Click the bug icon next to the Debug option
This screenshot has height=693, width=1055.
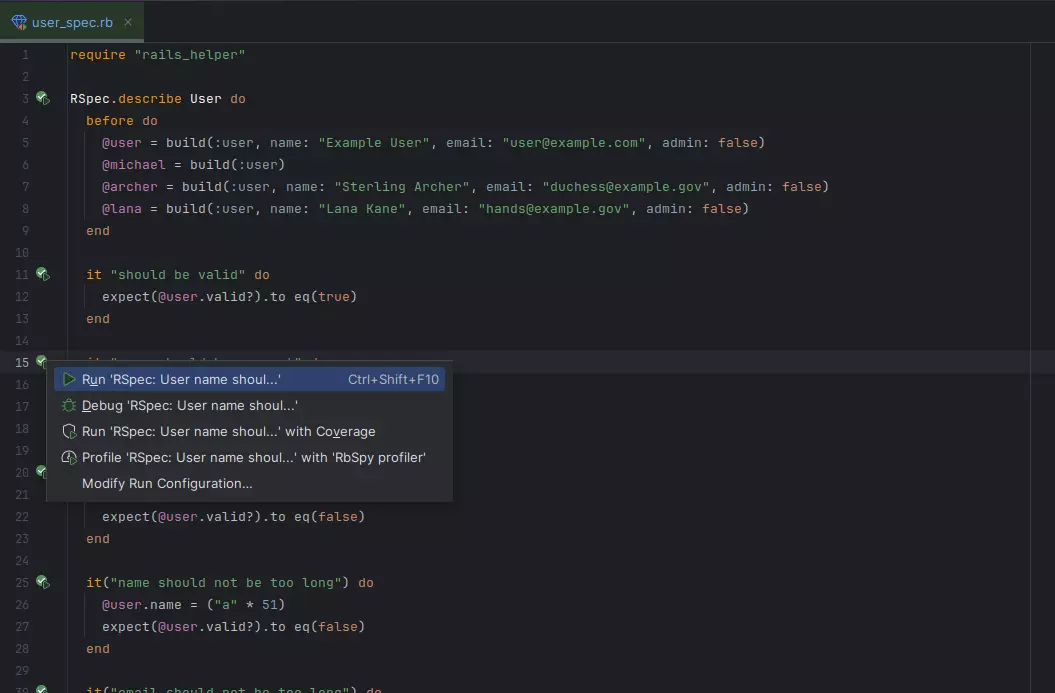[x=69, y=406]
